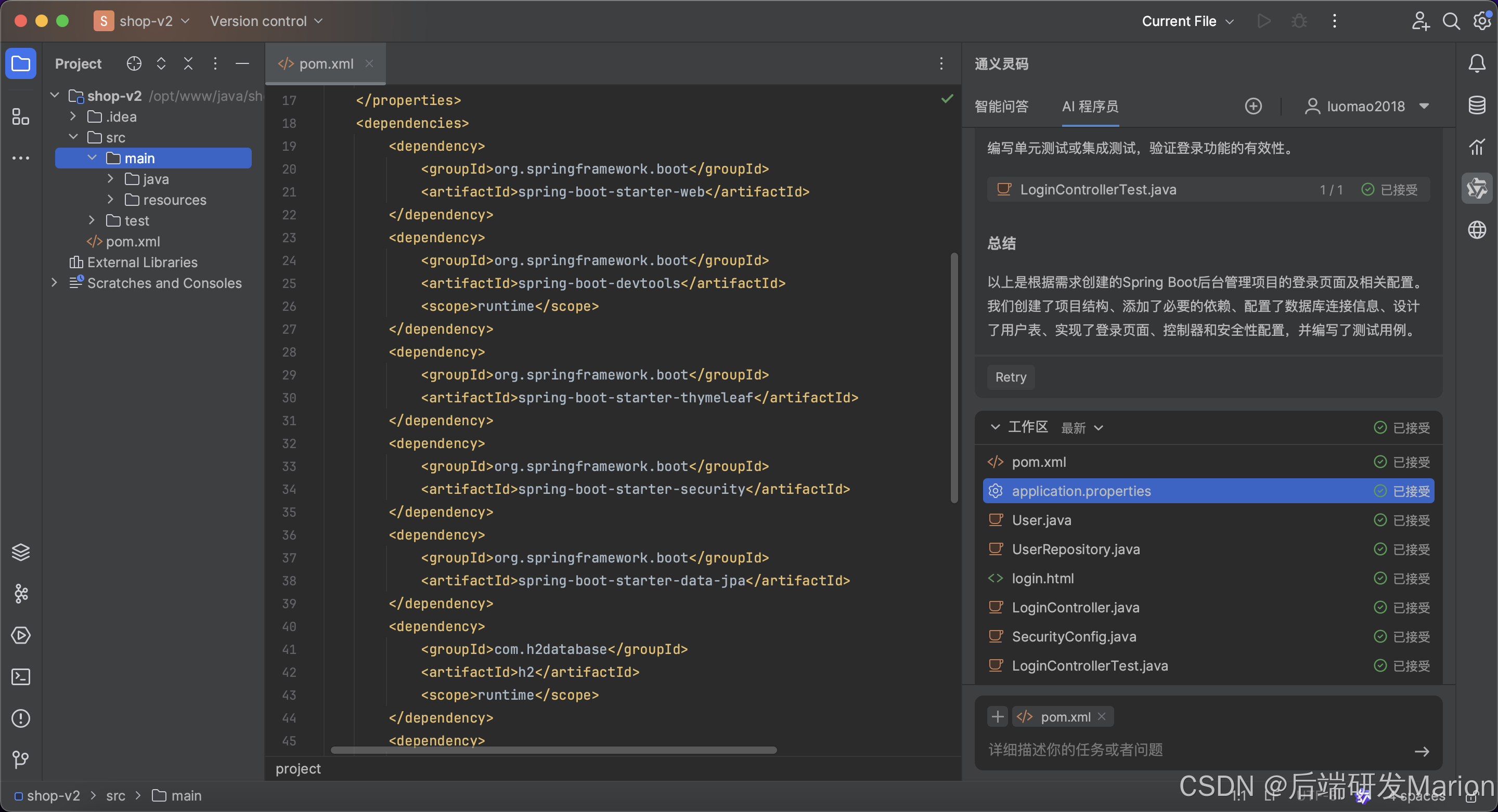Open the Problems tool window icon
Viewport: 1498px width, 812px height.
[x=21, y=718]
